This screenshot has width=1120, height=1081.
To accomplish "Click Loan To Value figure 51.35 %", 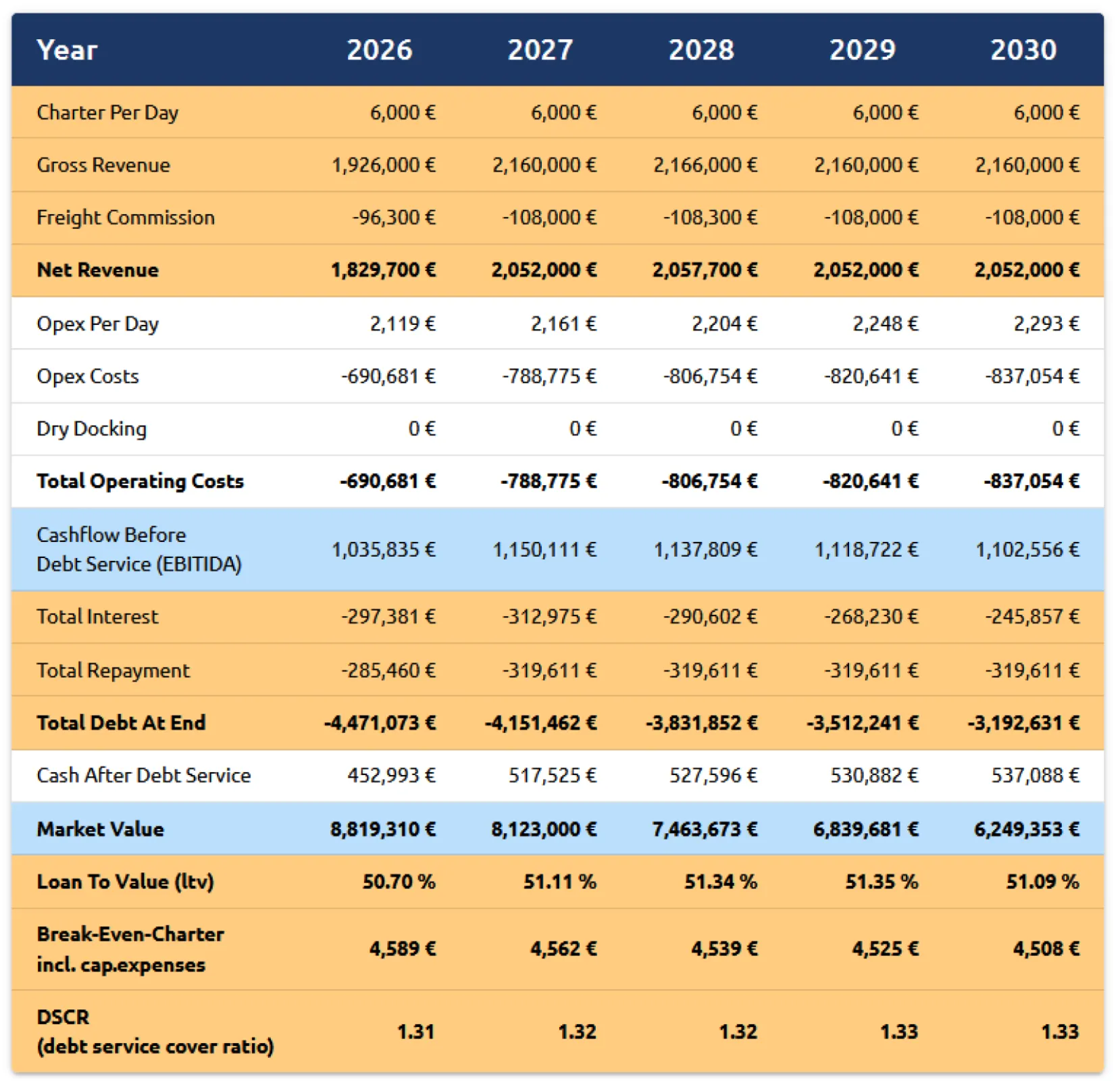I will [882, 882].
